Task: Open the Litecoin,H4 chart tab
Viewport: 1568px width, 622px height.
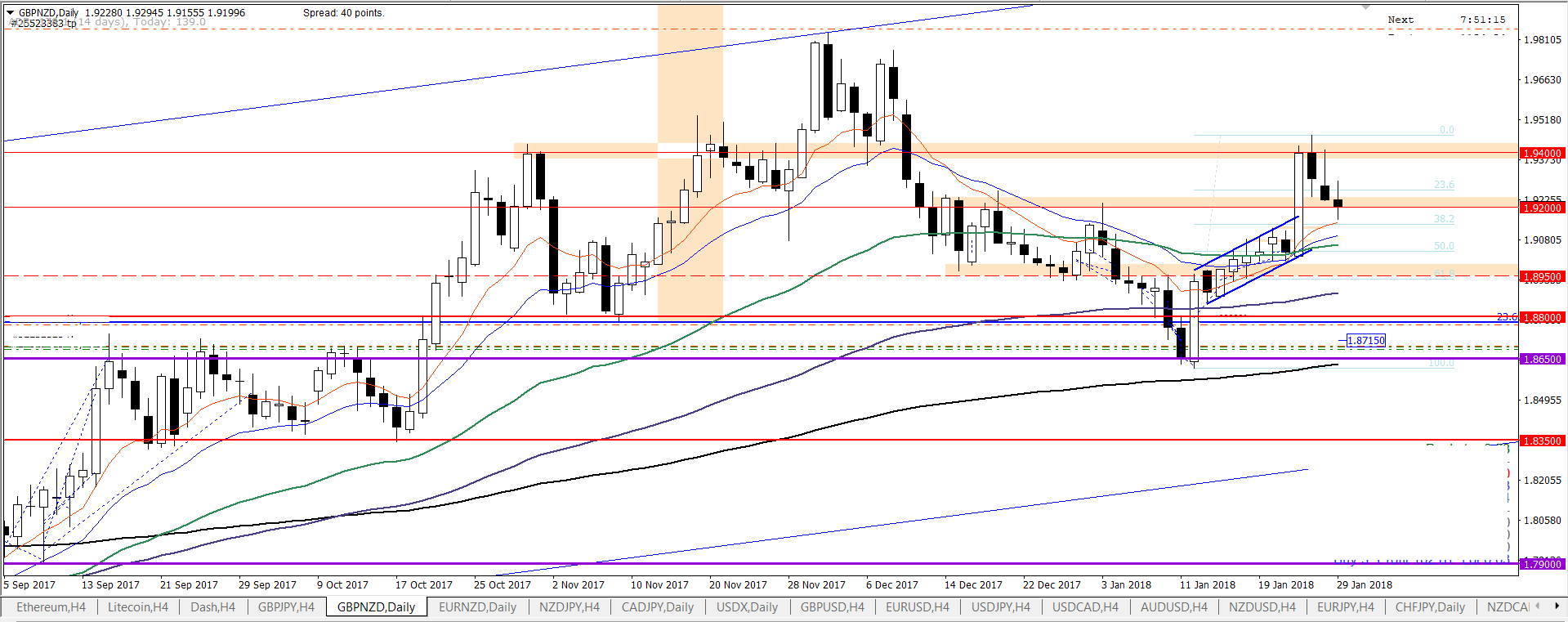Action: [138, 607]
